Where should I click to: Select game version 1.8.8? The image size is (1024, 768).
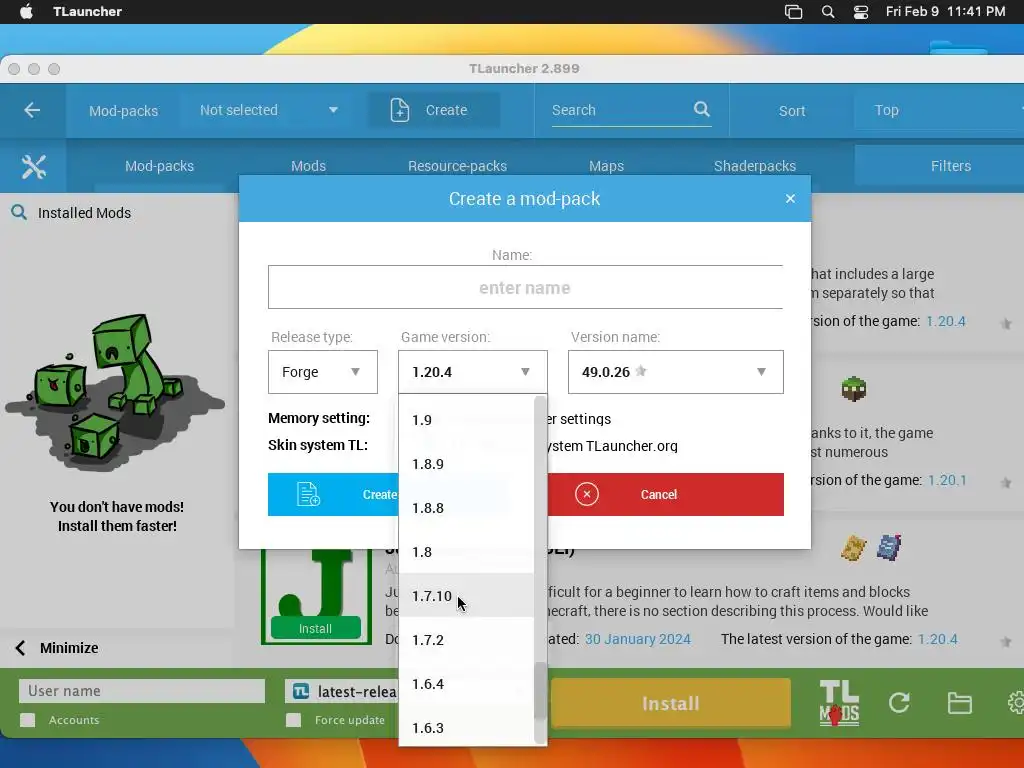click(x=466, y=507)
